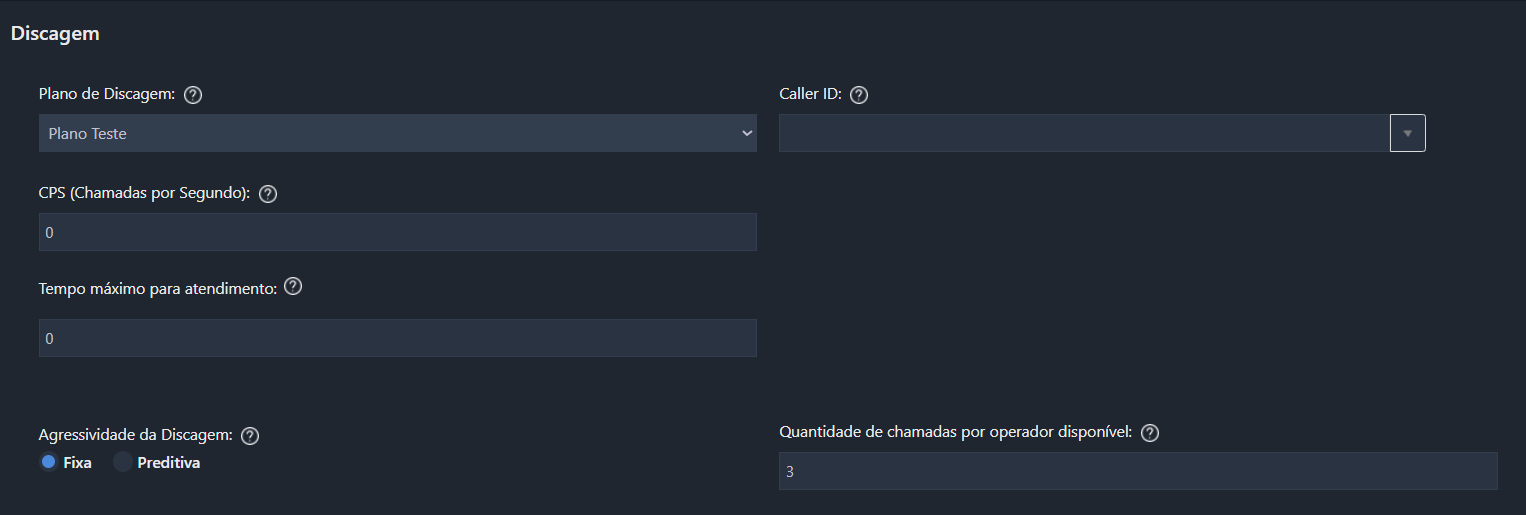Click help icon beside Plano de Discagem
1526x515 pixels.
(194, 95)
